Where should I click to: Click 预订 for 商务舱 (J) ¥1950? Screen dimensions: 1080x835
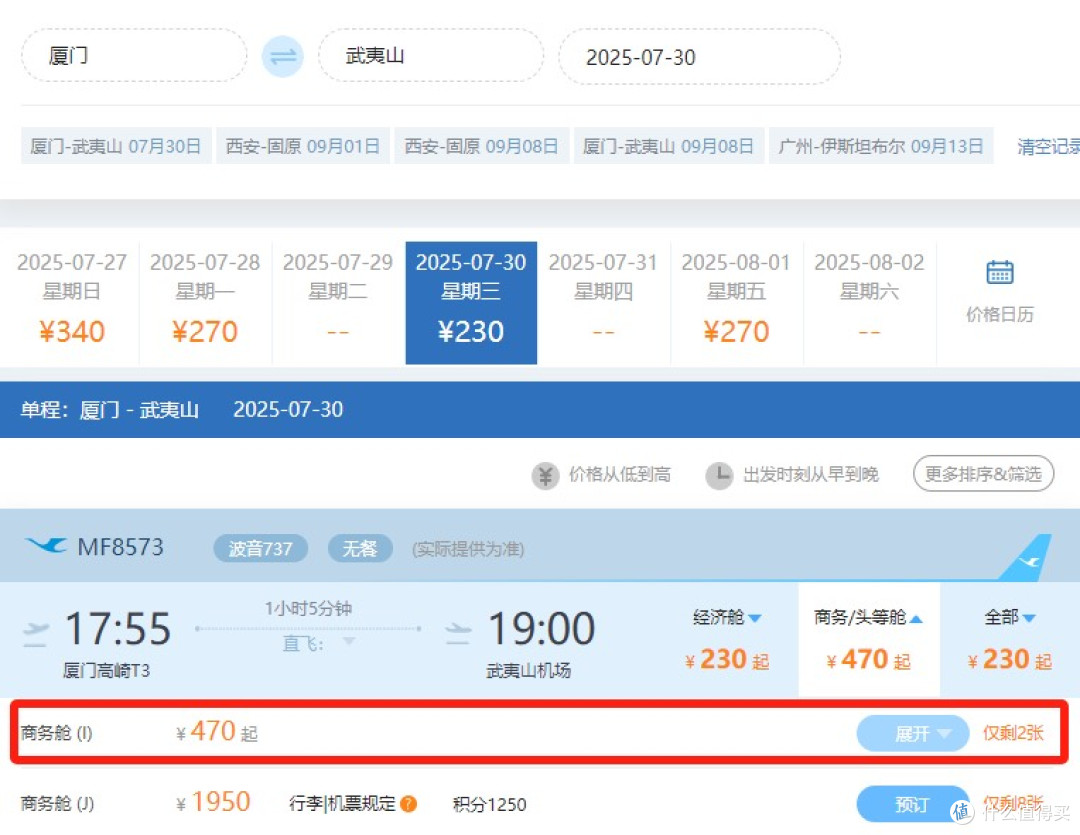[913, 804]
